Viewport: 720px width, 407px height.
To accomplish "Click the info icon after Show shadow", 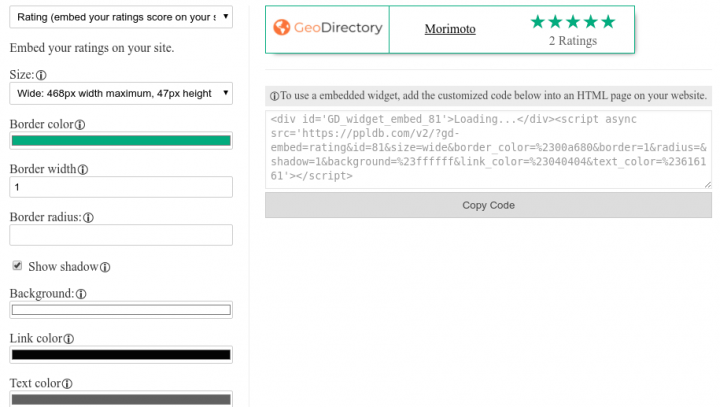I will pyautogui.click(x=105, y=267).
